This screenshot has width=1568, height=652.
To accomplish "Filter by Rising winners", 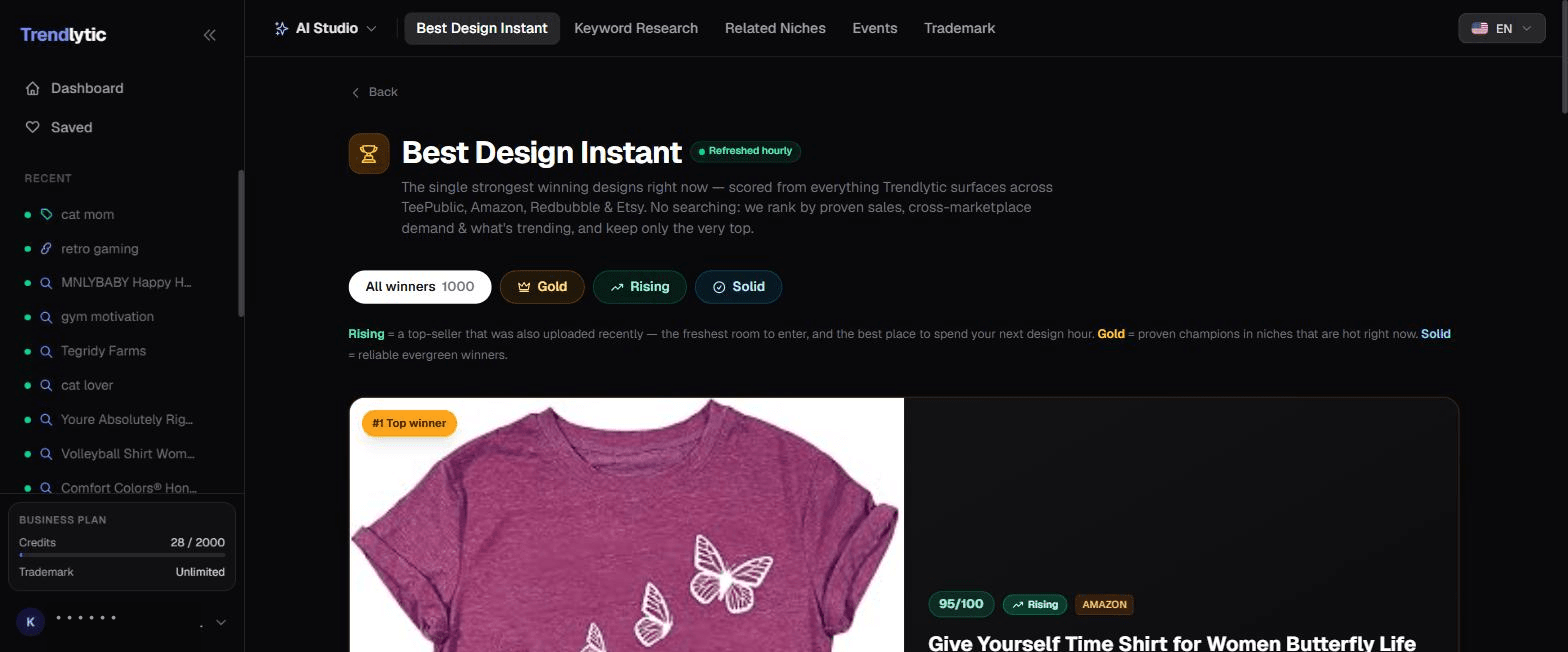I will pos(639,287).
